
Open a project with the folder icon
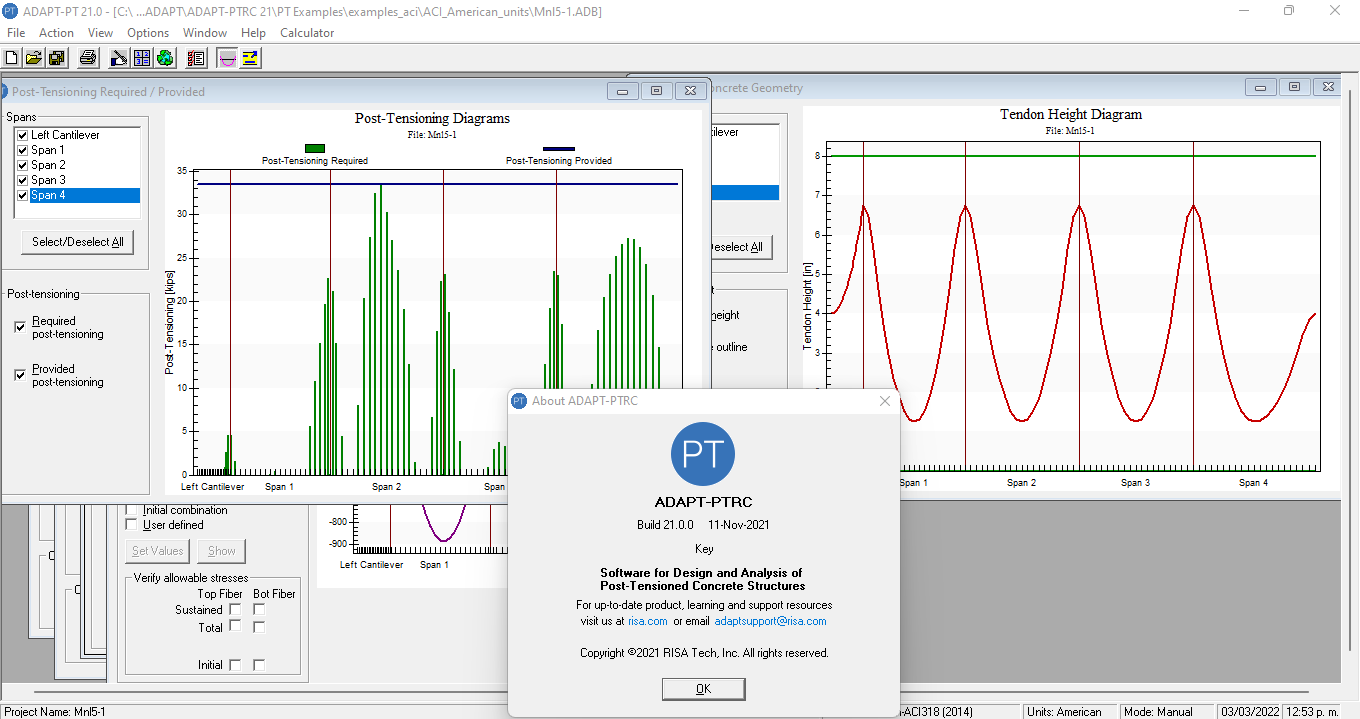34,58
